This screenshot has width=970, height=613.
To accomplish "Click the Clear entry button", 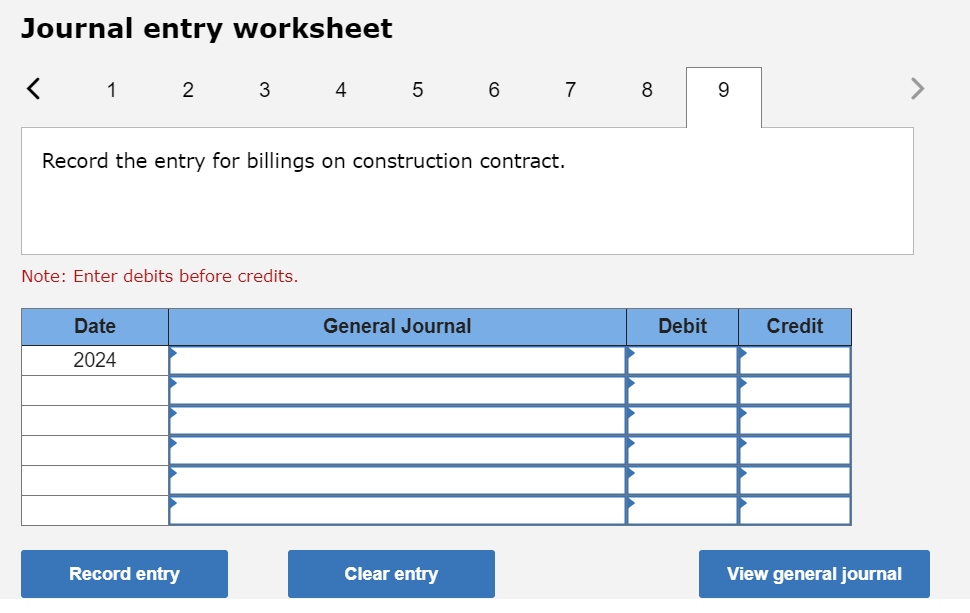I will [391, 574].
